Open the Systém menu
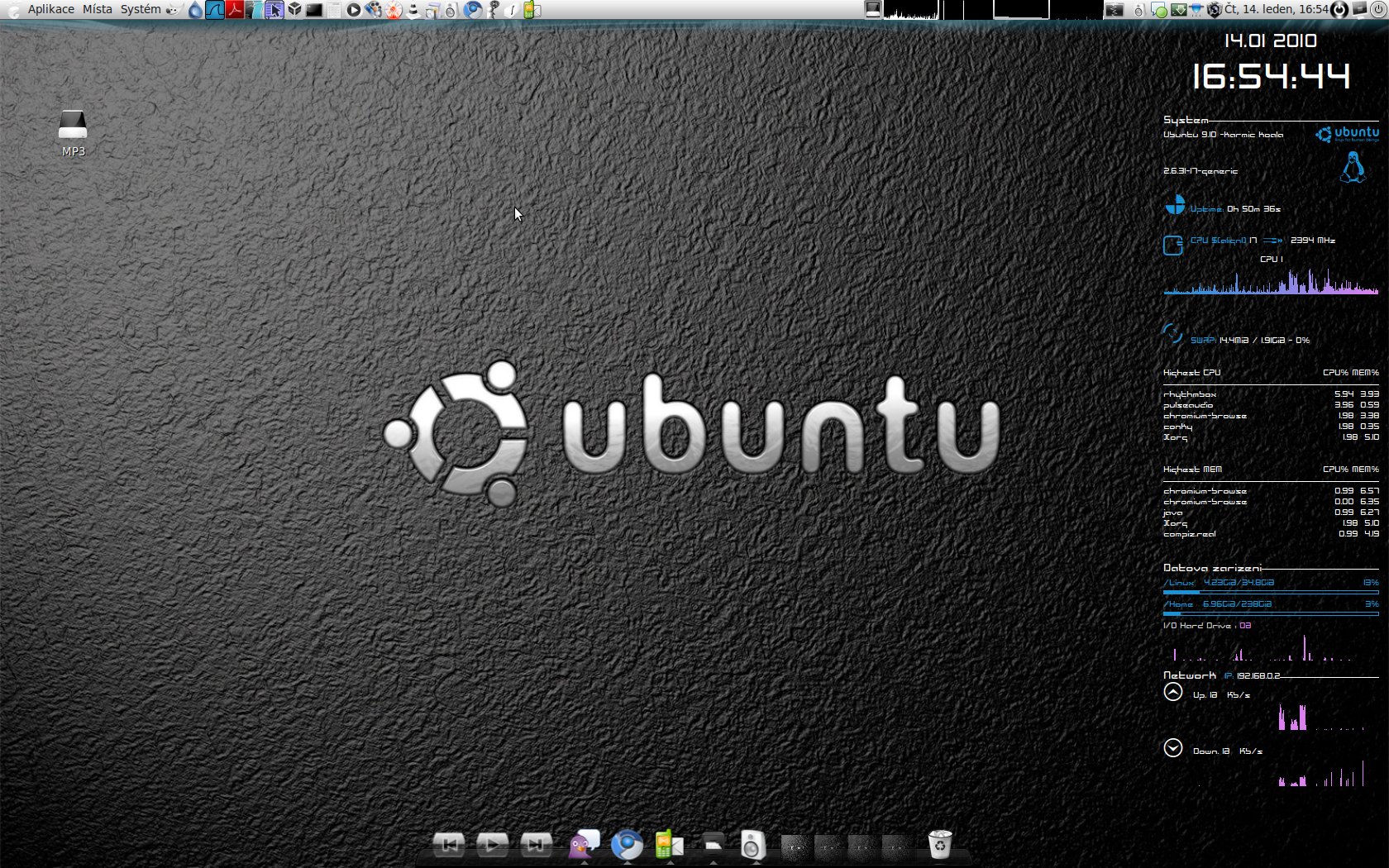 [141, 9]
